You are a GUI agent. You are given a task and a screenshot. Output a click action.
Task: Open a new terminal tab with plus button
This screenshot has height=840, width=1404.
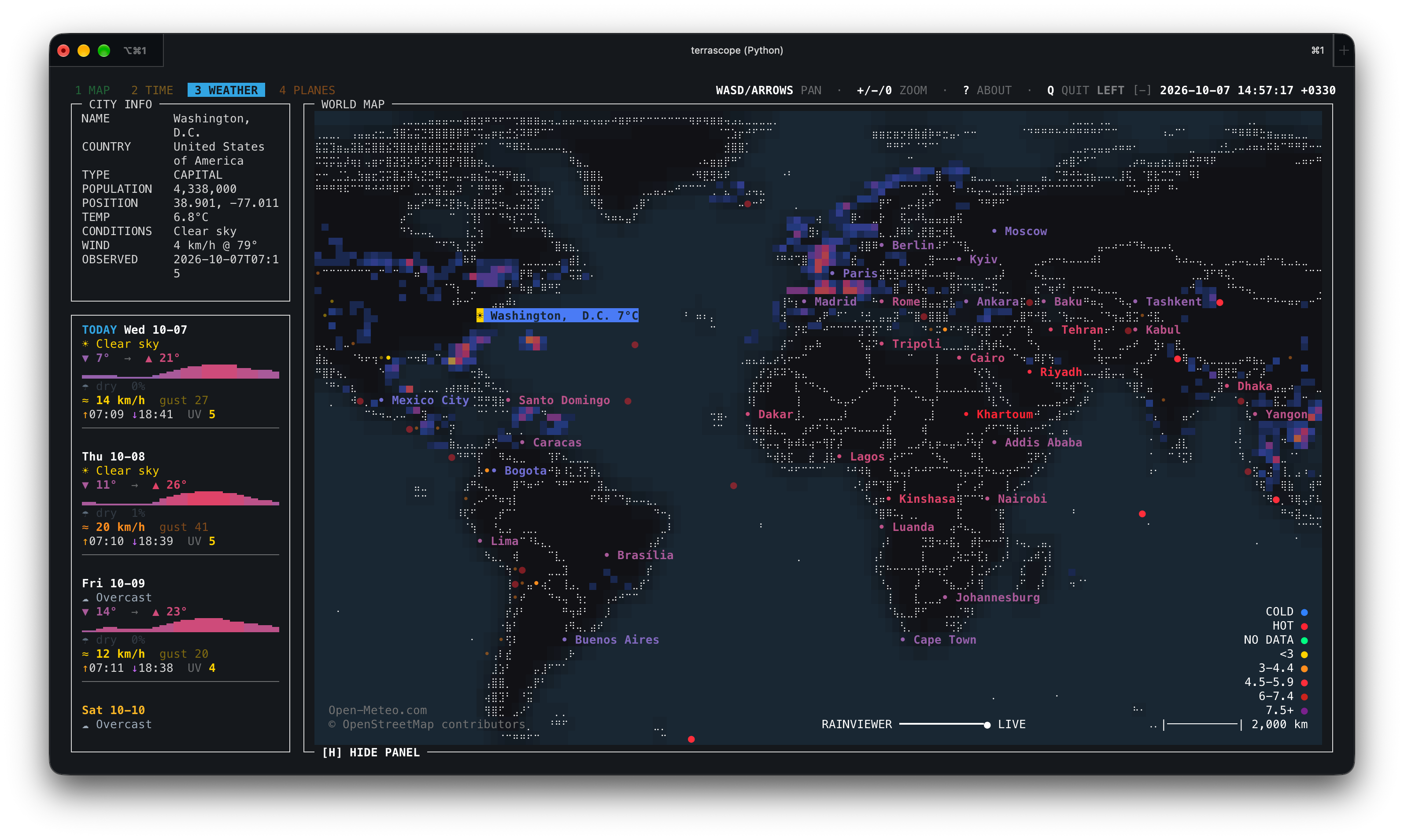tap(1343, 50)
